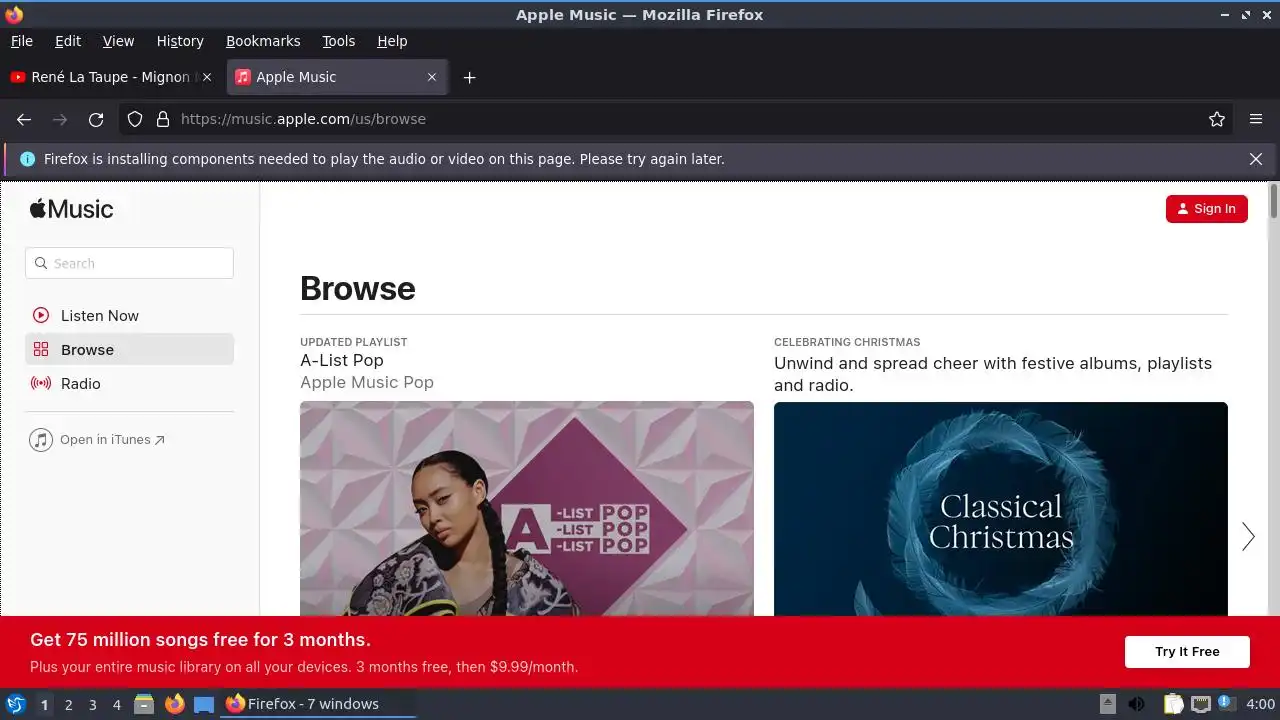Click the Apple Music logo
Screen dimensions: 1280x720
[x=71, y=208]
